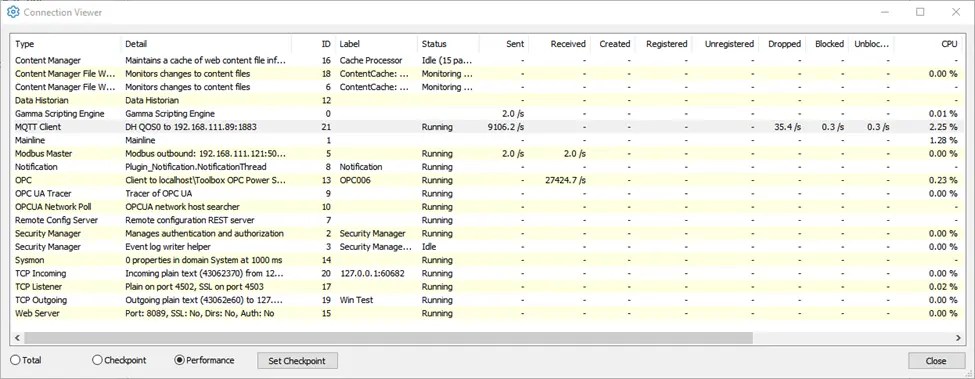975x379 pixels.
Task: Sort by the Sent column header
Action: coord(504,43)
